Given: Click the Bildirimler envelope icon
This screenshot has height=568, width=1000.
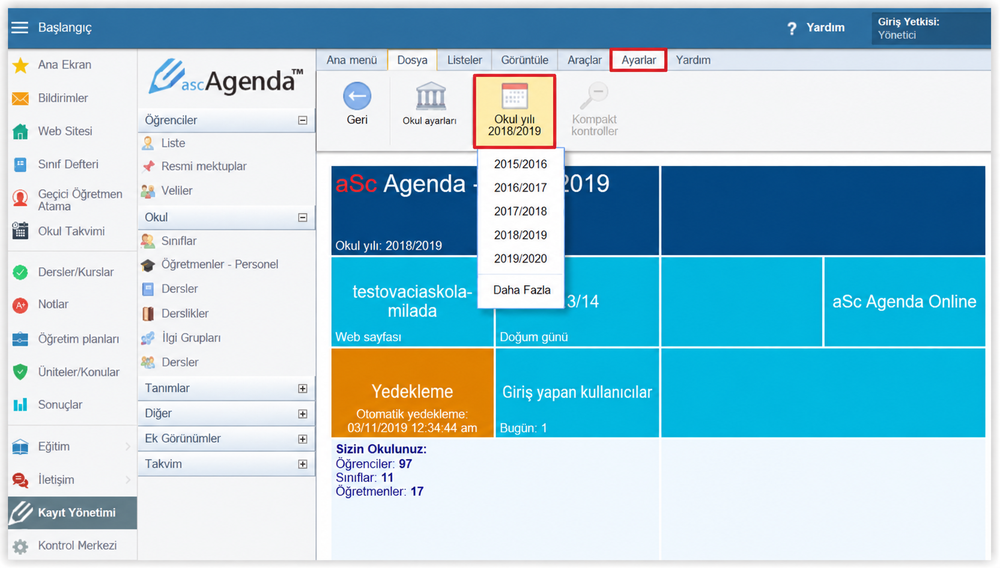Looking at the screenshot, I should [20, 98].
